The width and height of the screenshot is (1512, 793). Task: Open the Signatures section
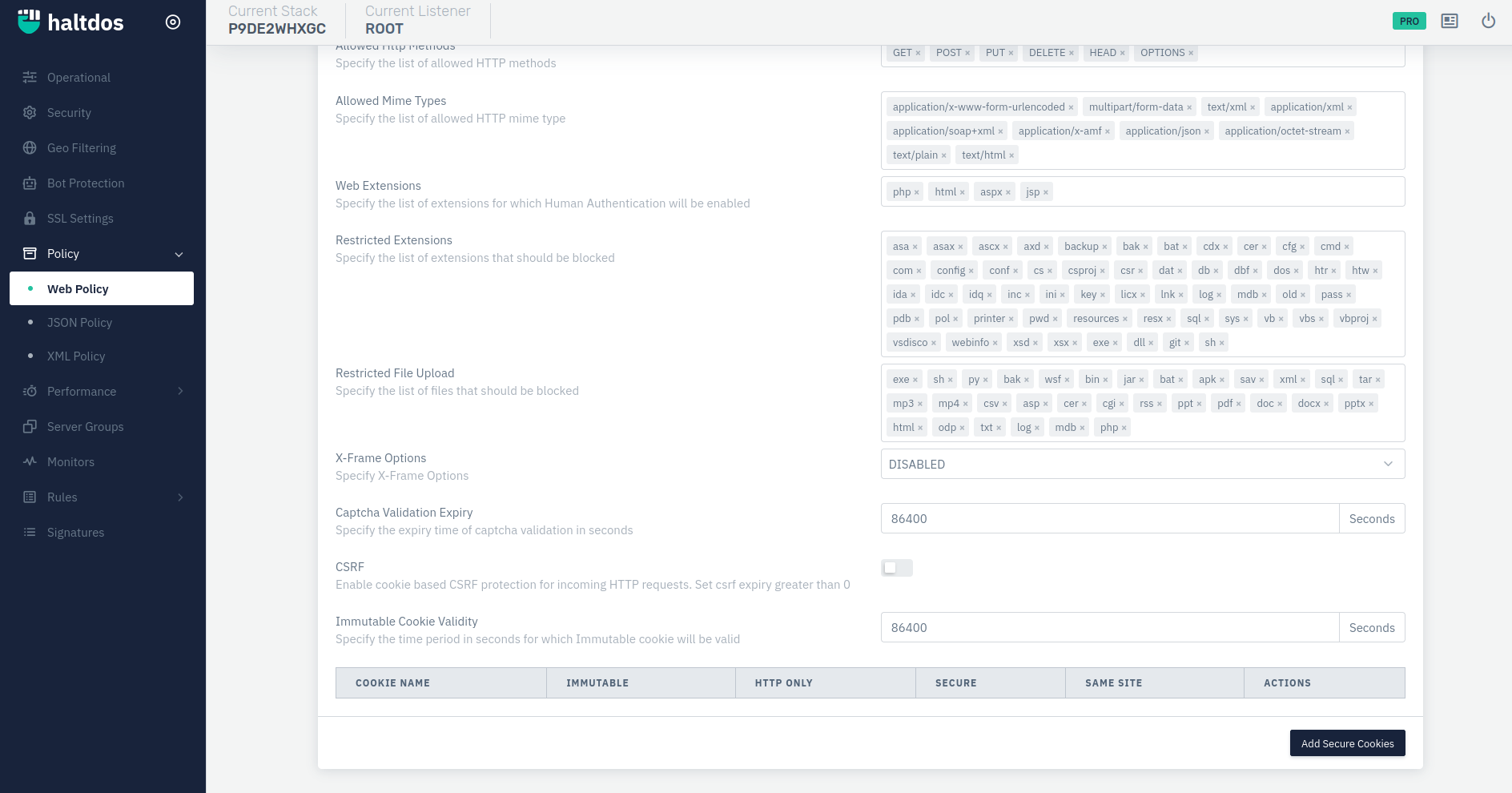(75, 533)
